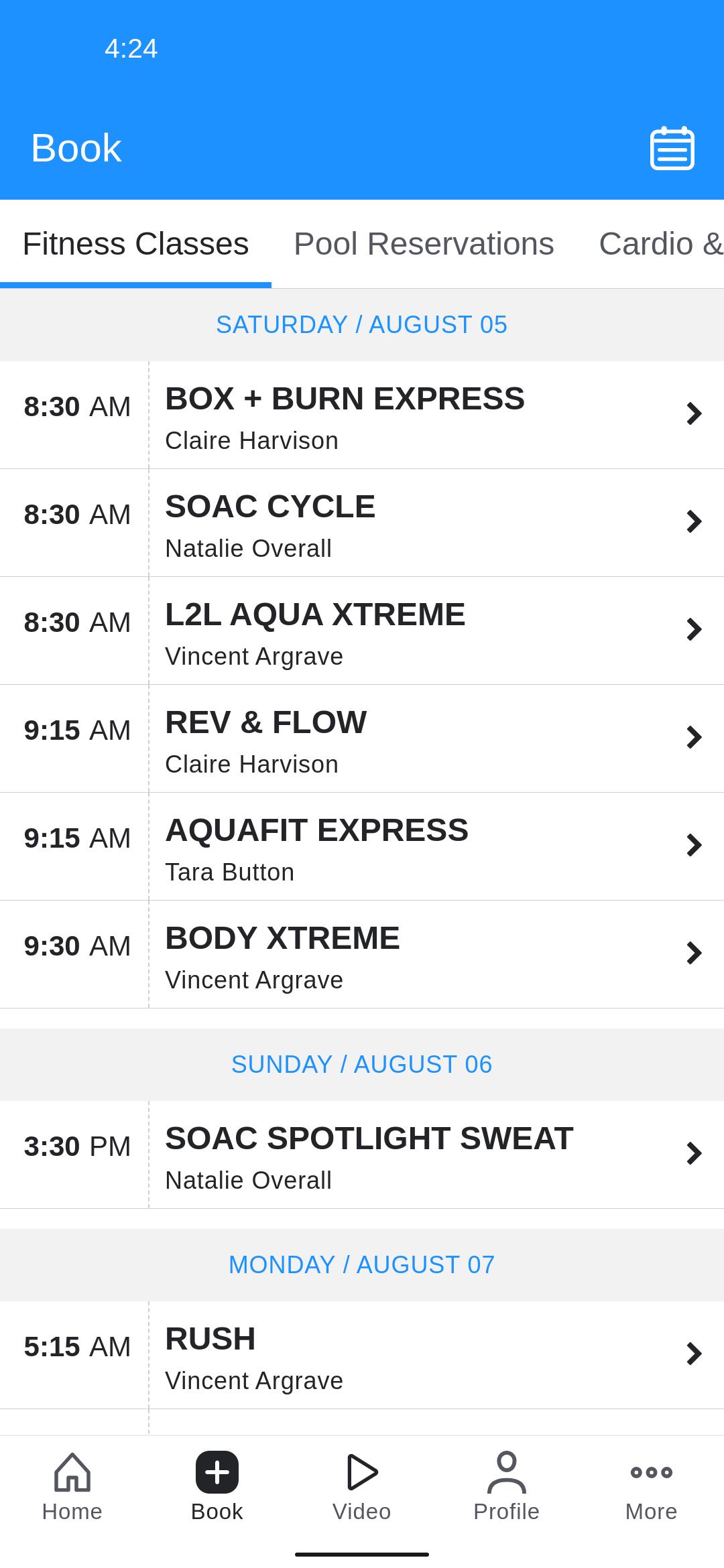Select SOAC SPOTLIGHT SWEAT class row
Viewport: 724px width, 1568px height.
pos(362,1155)
